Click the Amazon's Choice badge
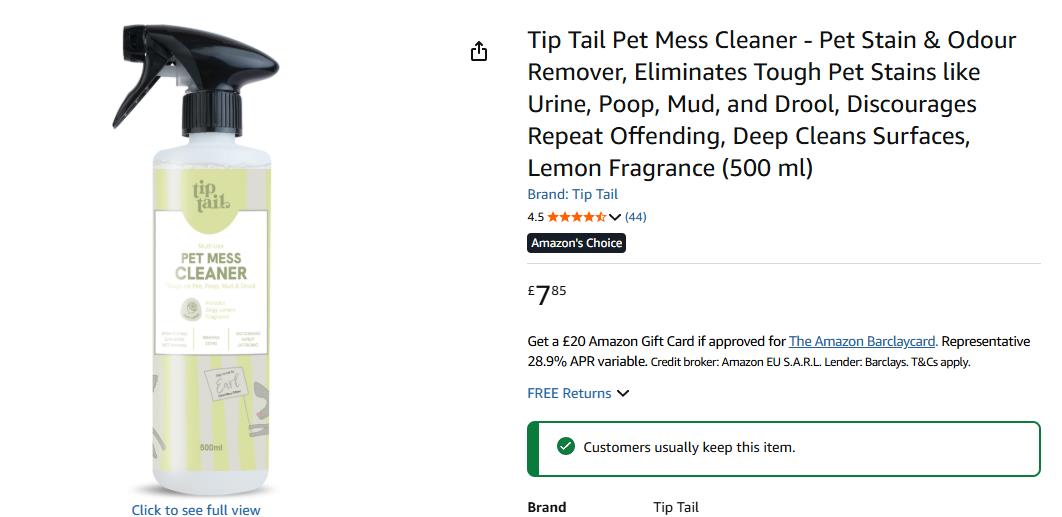This screenshot has width=1062, height=517. [576, 243]
